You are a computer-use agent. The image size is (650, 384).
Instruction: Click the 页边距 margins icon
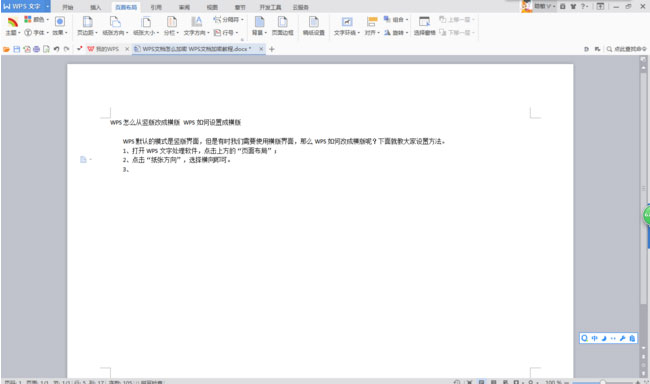[87, 22]
